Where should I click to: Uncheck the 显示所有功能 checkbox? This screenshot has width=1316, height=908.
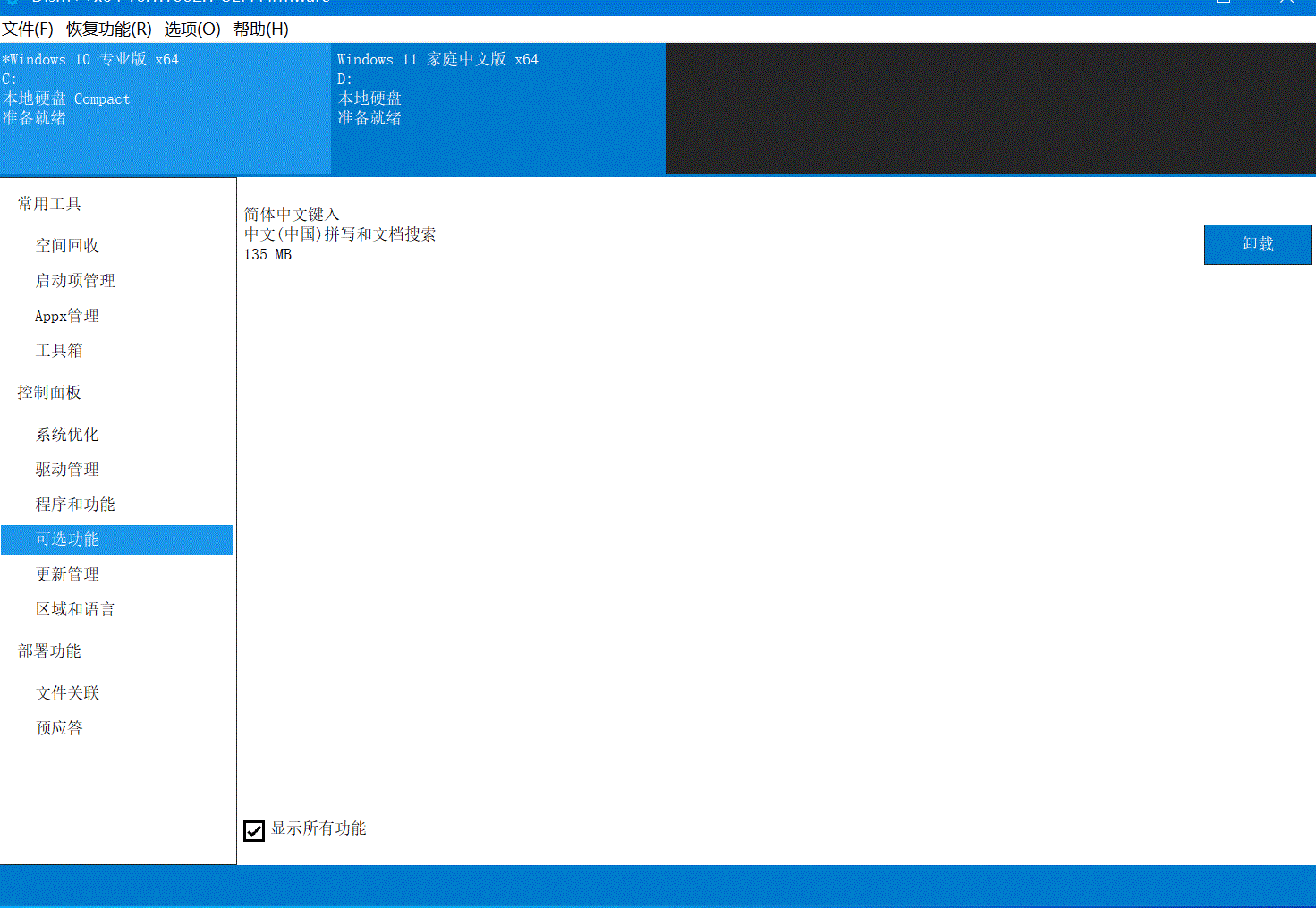254,830
